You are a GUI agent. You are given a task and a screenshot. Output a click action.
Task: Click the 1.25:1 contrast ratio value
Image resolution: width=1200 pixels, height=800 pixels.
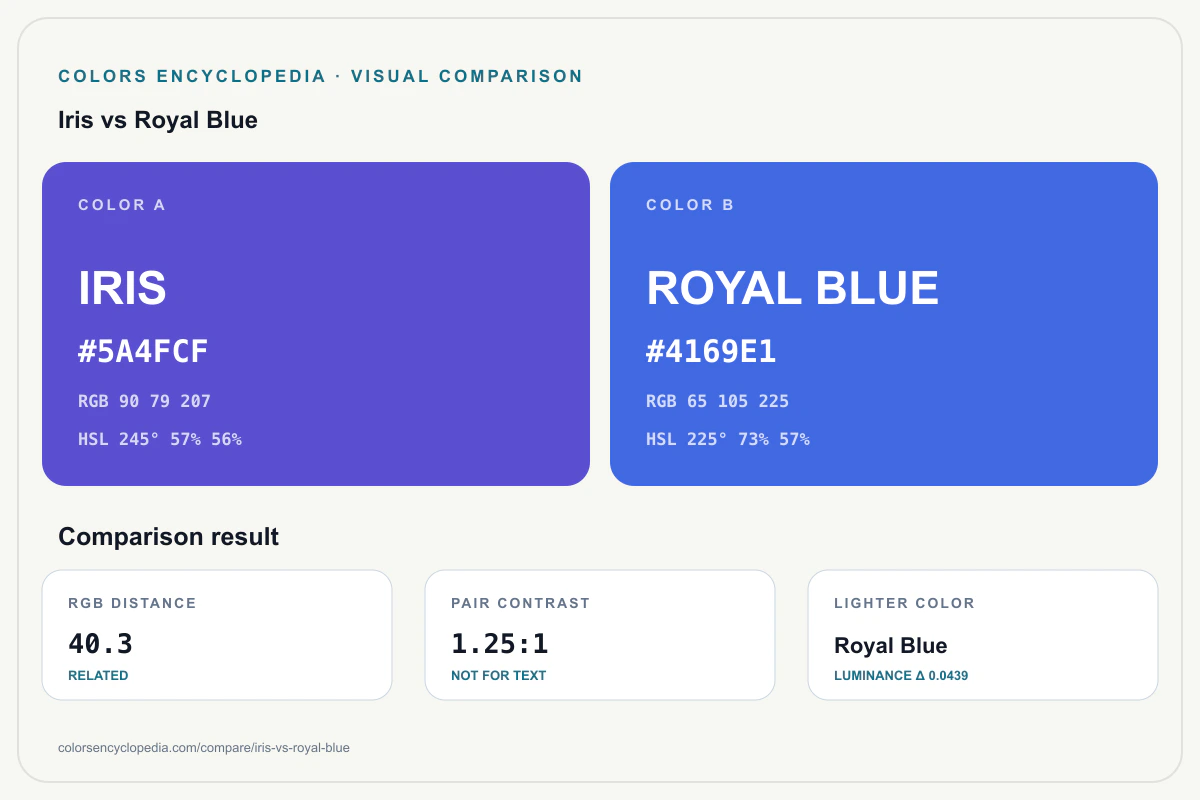[499, 644]
